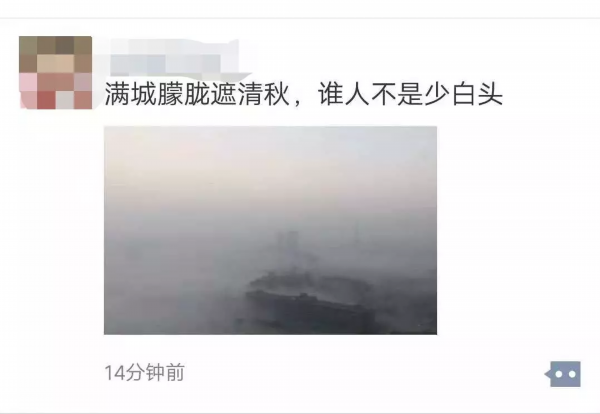Click the phrase 谁人不是少白头
The width and height of the screenshot is (600, 414).
coord(410,93)
